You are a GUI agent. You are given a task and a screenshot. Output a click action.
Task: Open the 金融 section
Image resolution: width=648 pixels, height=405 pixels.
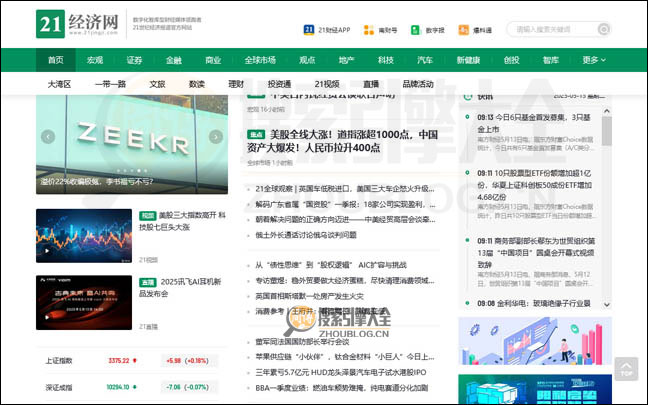click(x=174, y=60)
